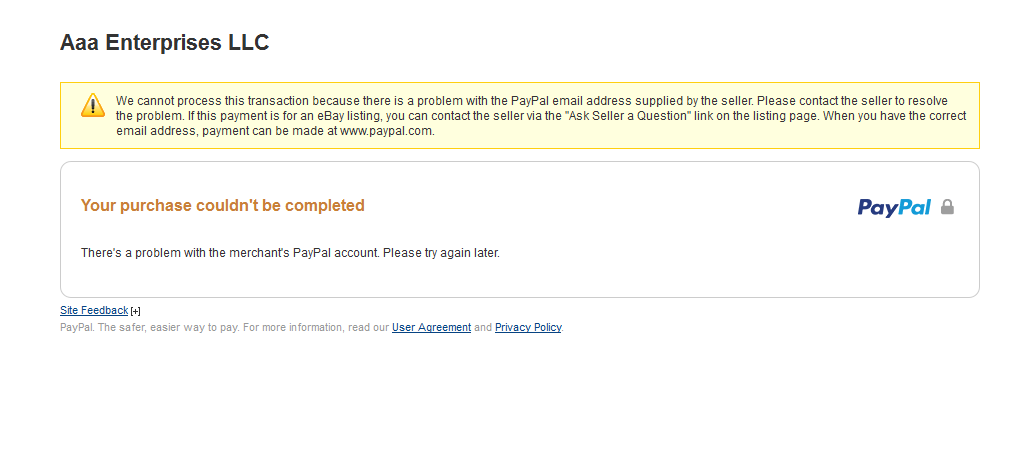Screen dimensions: 1029x476
Task: Click the "Your purchase couldn't be completed" heading
Action: point(222,206)
